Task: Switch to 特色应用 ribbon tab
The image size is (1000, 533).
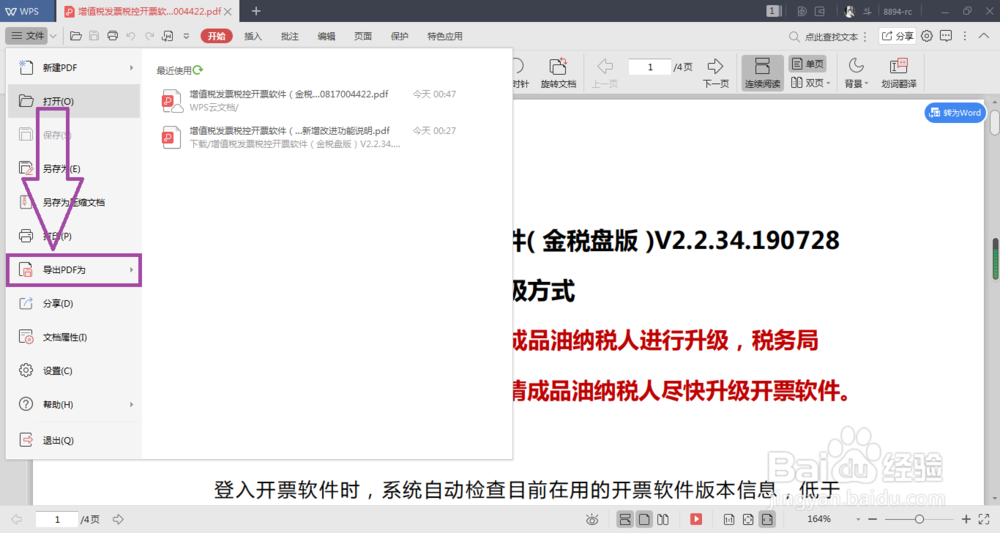Action: click(445, 36)
